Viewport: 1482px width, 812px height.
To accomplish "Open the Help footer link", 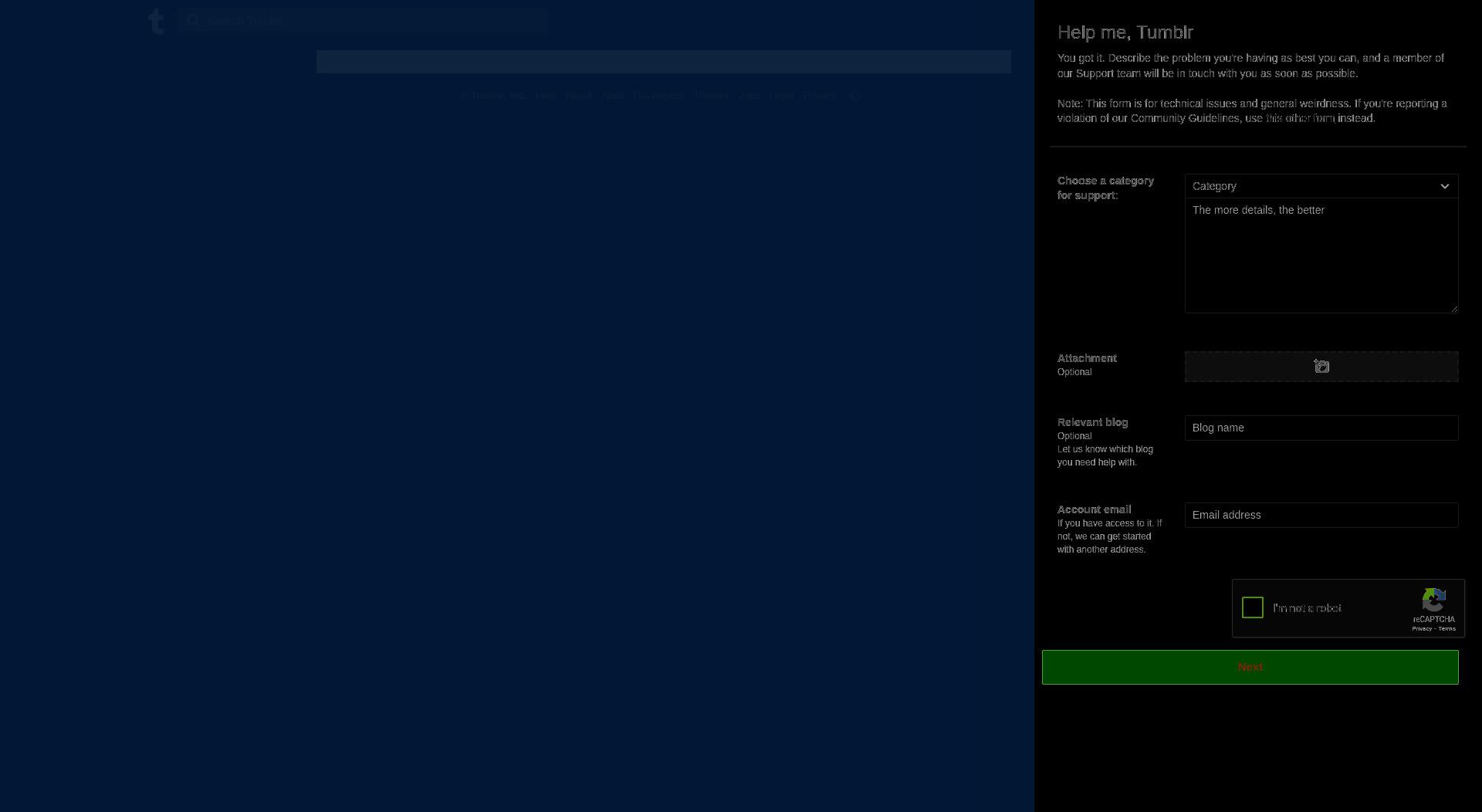I will coord(545,96).
